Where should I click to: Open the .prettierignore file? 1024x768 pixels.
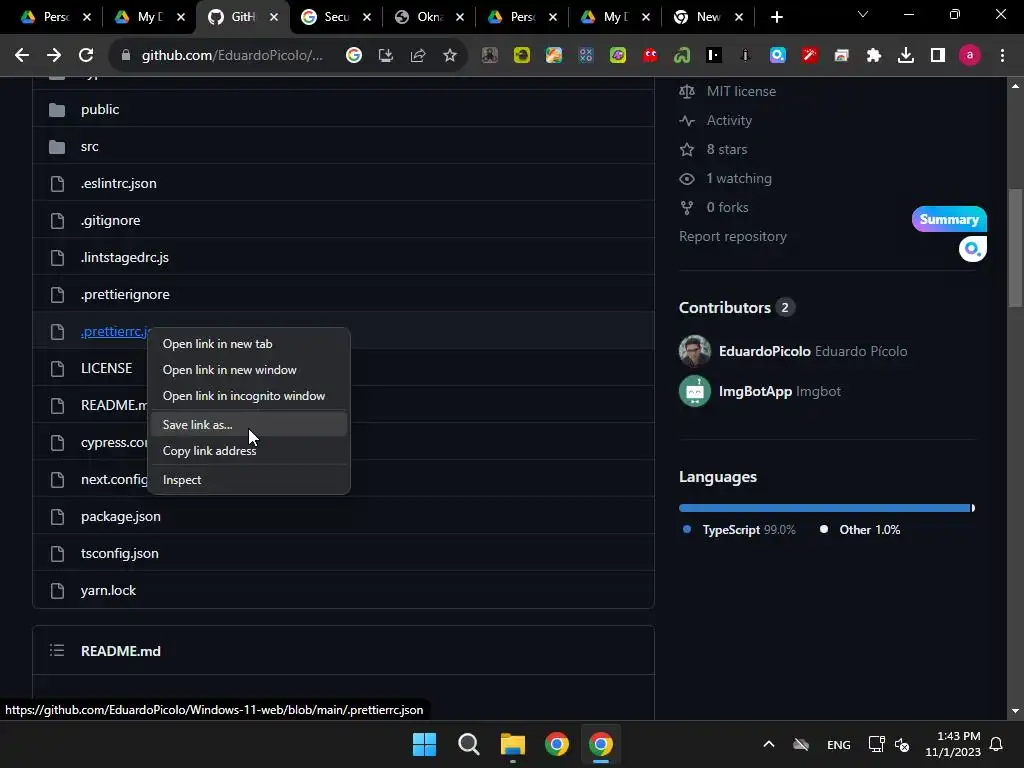[125, 295]
